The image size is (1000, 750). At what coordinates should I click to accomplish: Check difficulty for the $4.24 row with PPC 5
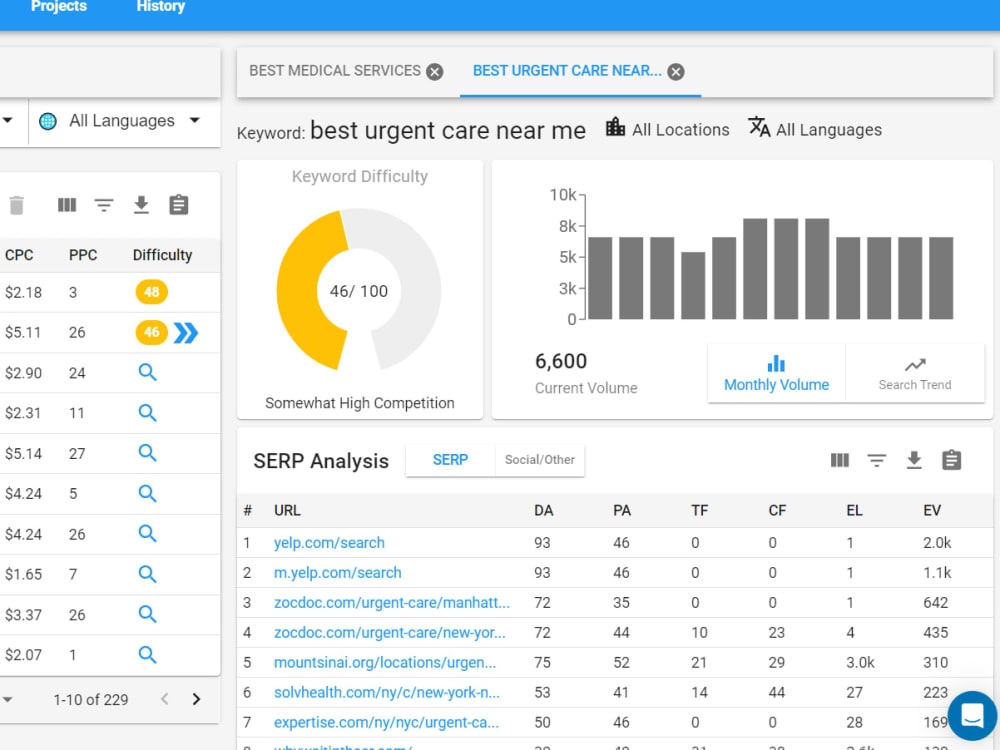tap(147, 493)
